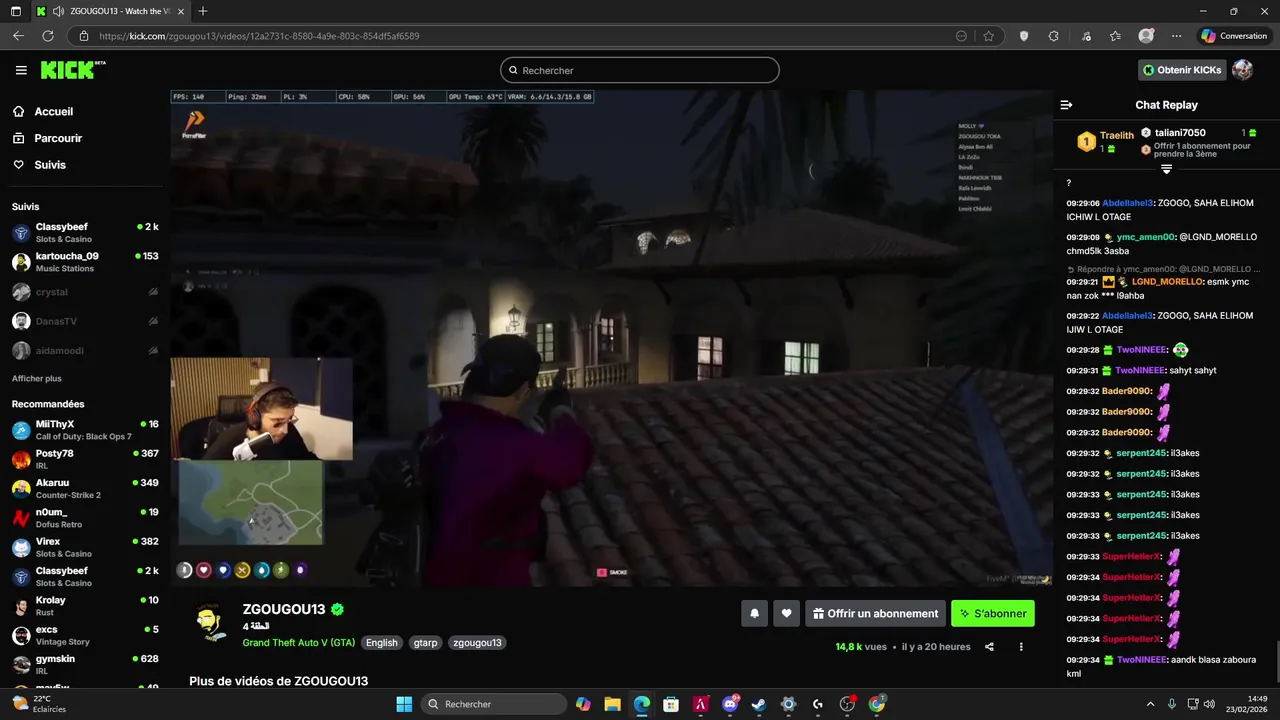The height and width of the screenshot is (720, 1280).
Task: Select the zgougou13 tag
Action: click(477, 643)
